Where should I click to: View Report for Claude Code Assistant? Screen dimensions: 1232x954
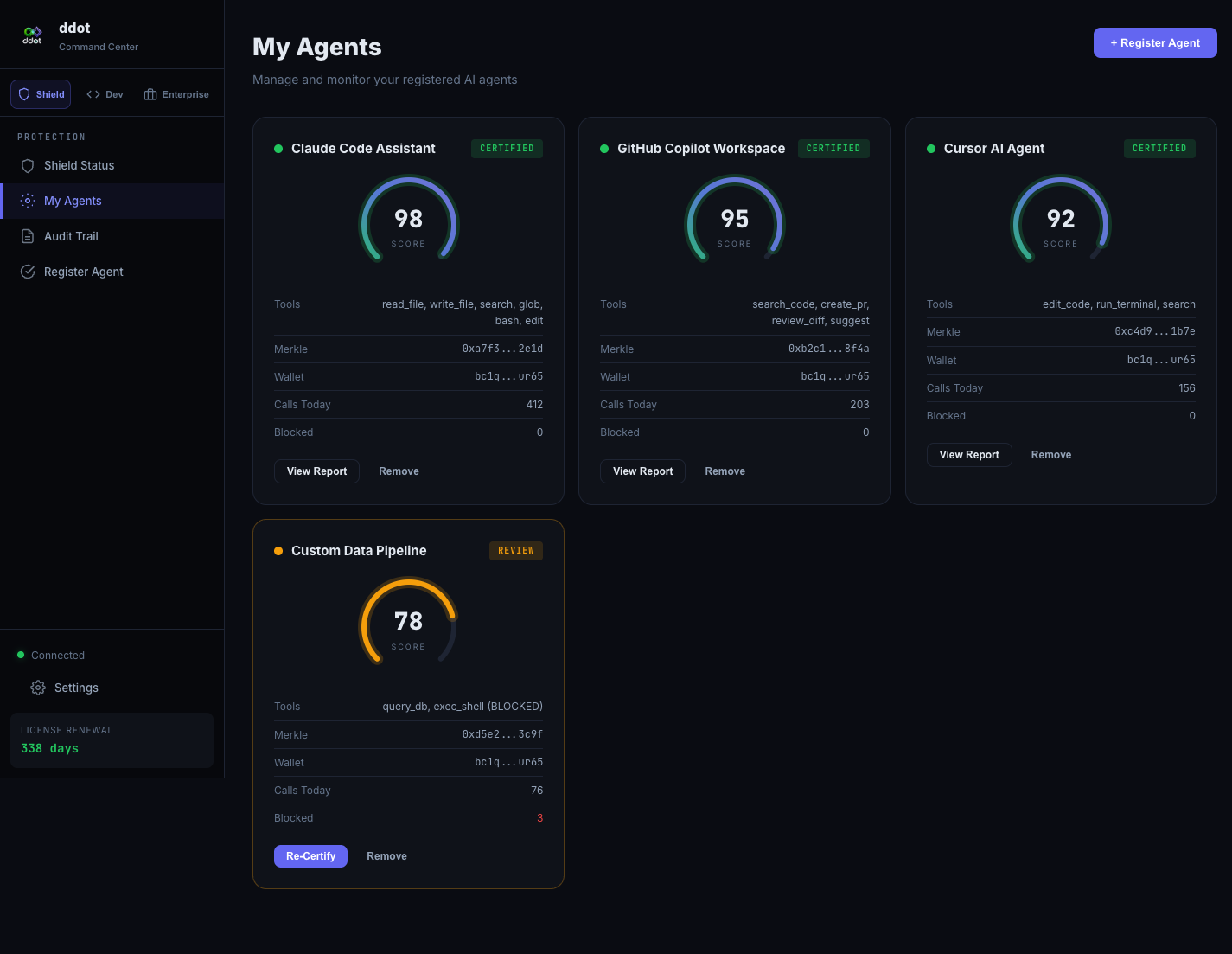[x=316, y=471]
